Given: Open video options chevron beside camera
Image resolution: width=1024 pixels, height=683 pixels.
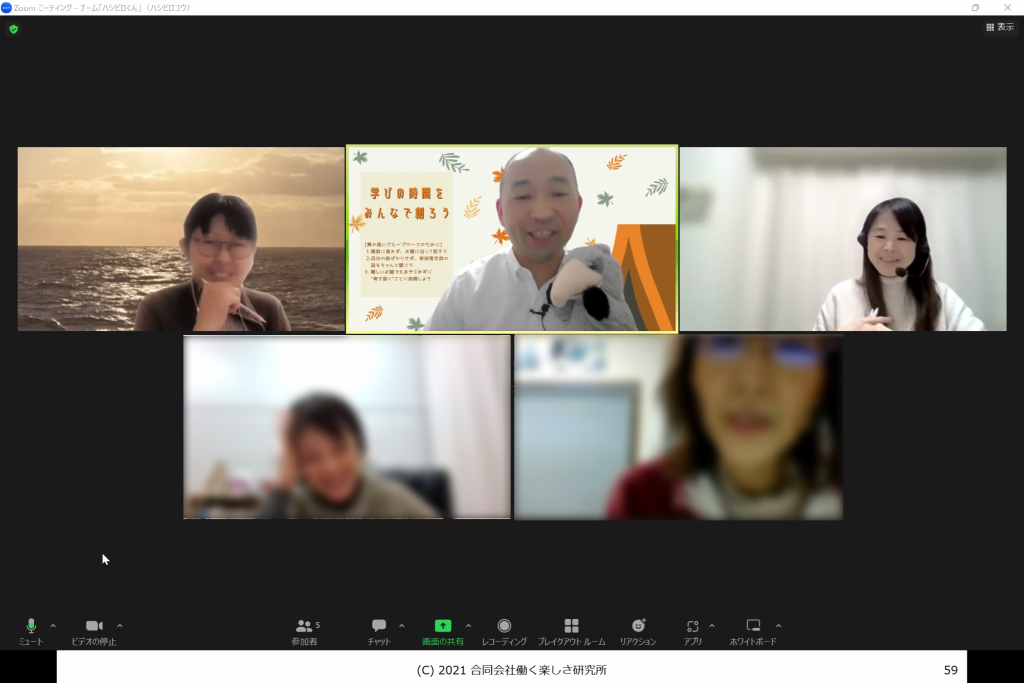Looking at the screenshot, I should [x=120, y=626].
